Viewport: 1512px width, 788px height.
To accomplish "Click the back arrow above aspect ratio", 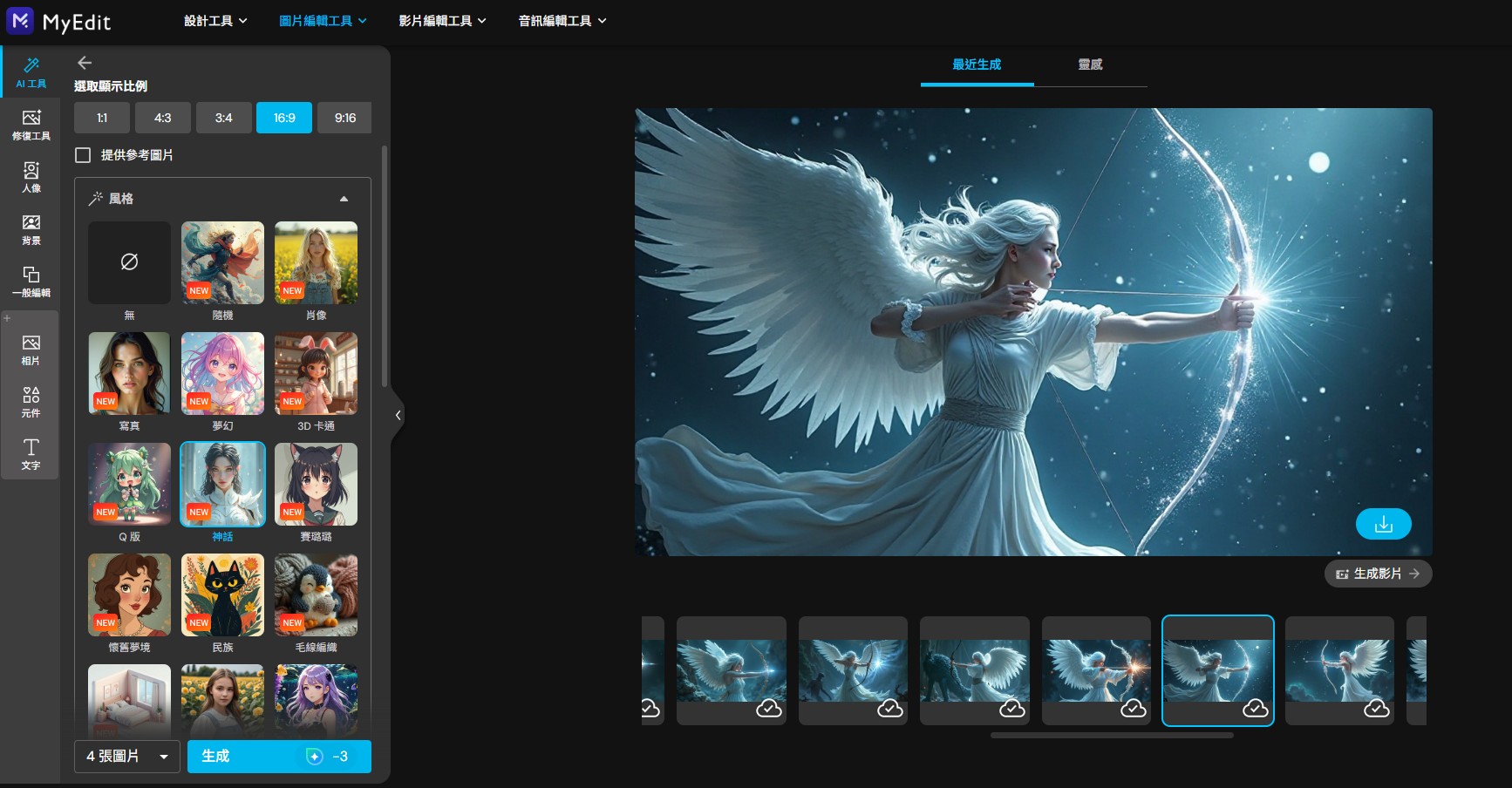I will 85,63.
